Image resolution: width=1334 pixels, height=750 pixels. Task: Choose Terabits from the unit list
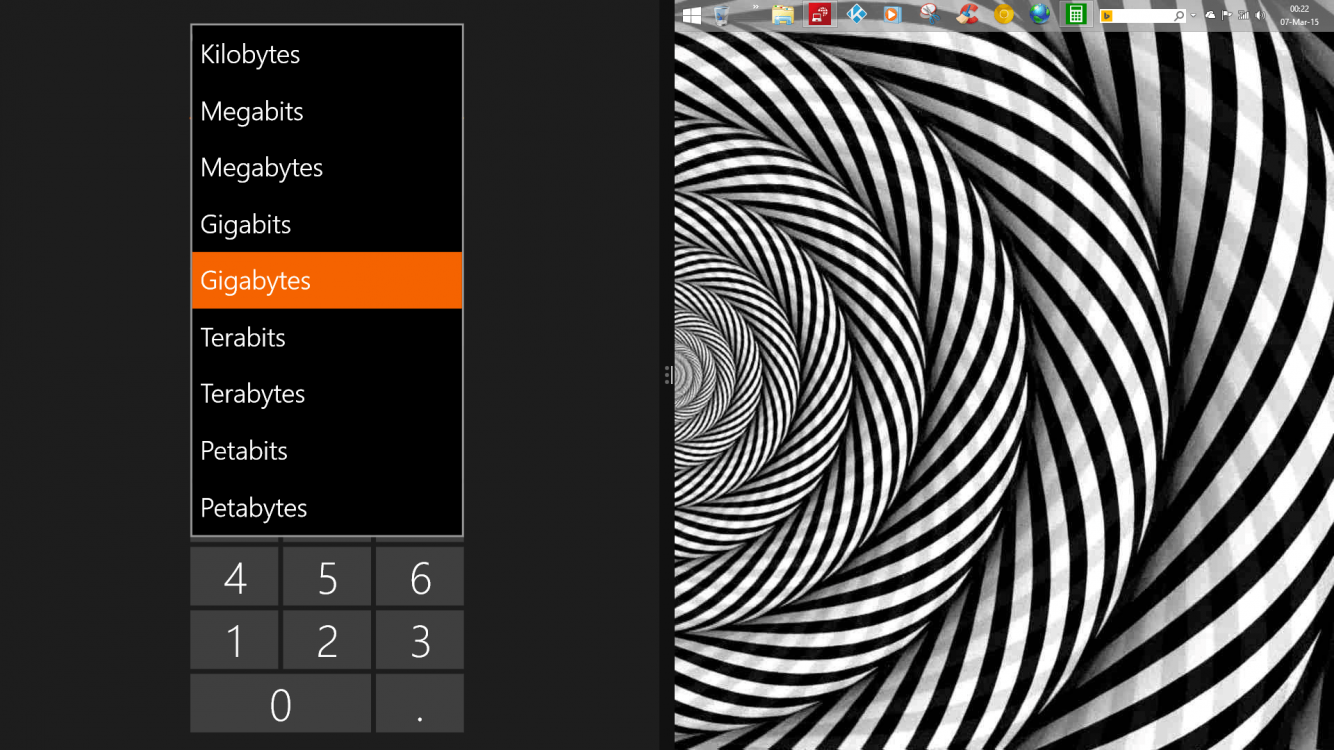pos(327,337)
